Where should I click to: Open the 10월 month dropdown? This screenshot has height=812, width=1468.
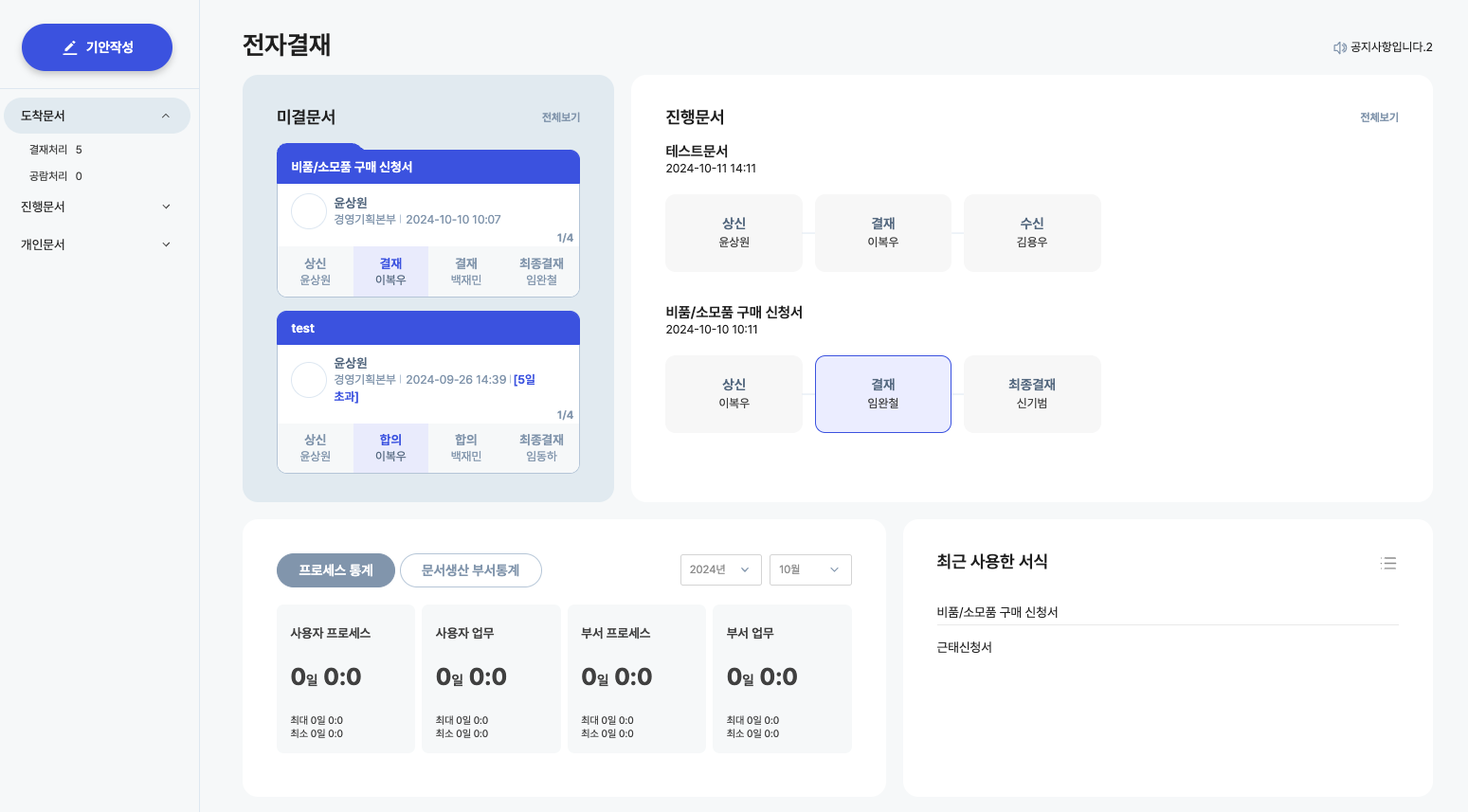(809, 569)
